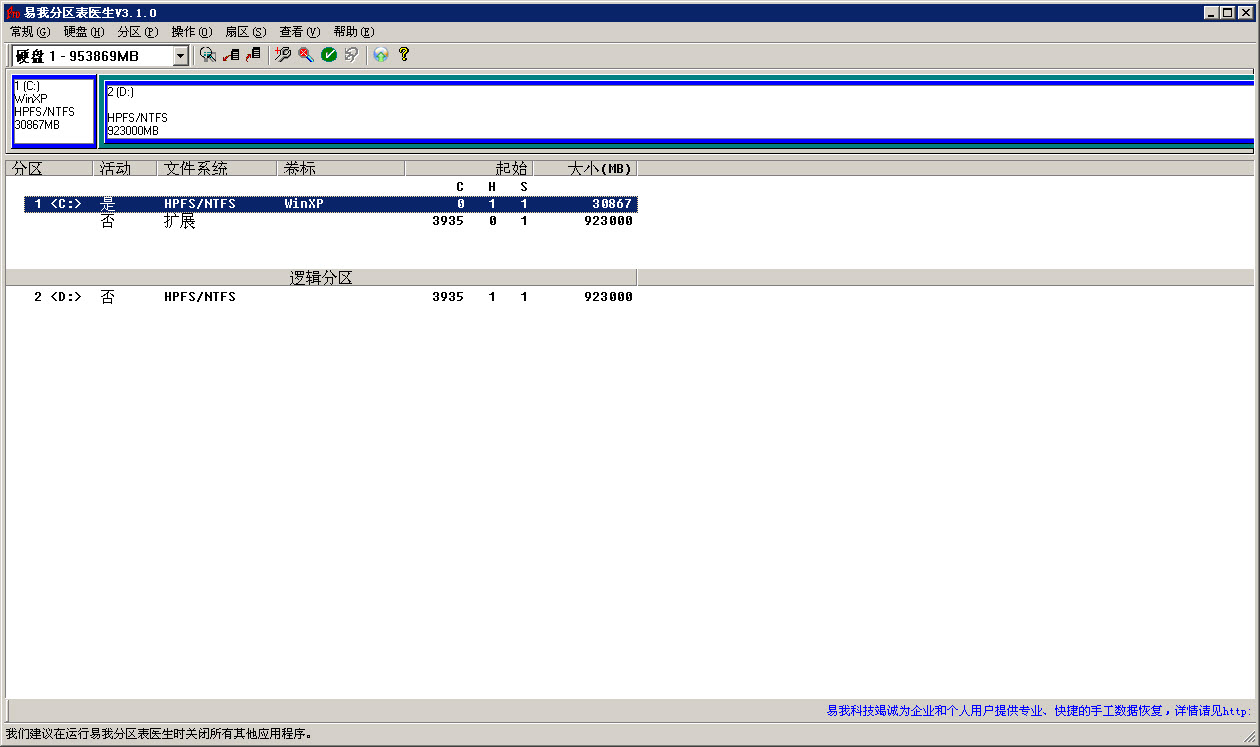This screenshot has width=1260, height=747.
Task: Open the 扇区 menu
Action: point(245,32)
